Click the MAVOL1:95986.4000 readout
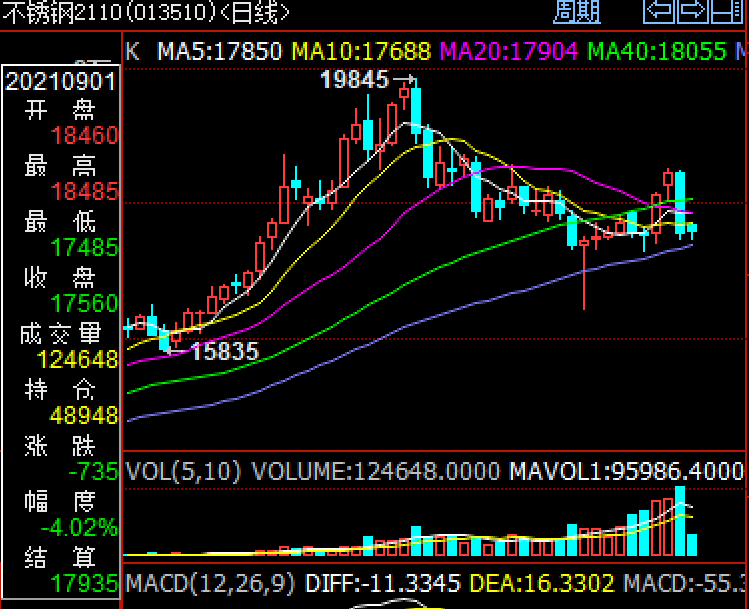Screen dimensions: 749x609 click(x=626, y=471)
